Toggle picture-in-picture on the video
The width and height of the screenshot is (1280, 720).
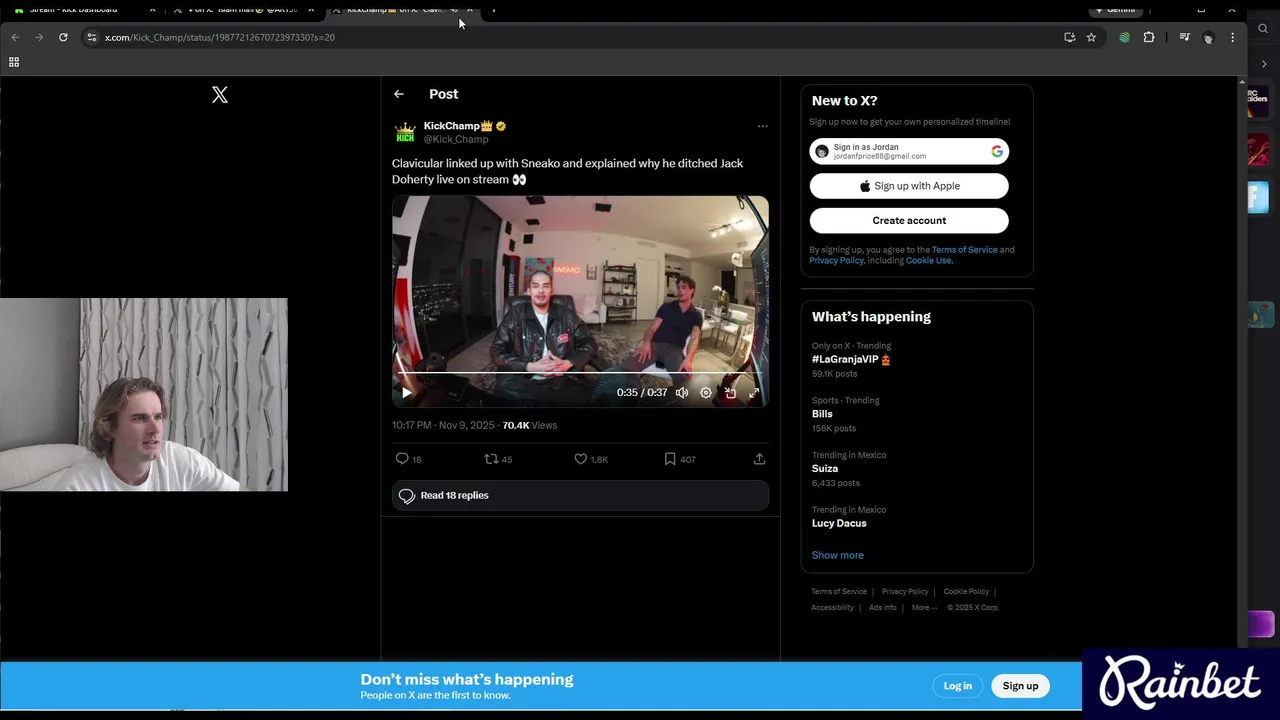pyautogui.click(x=730, y=393)
